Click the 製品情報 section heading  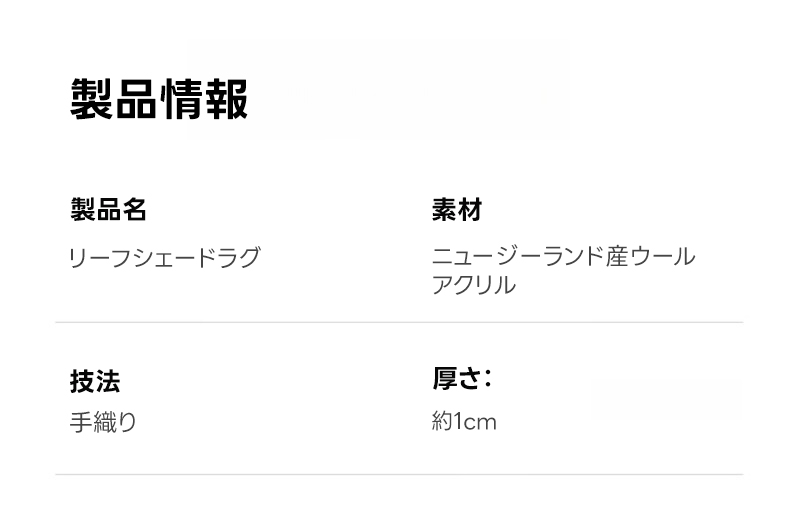pyautogui.click(x=159, y=98)
